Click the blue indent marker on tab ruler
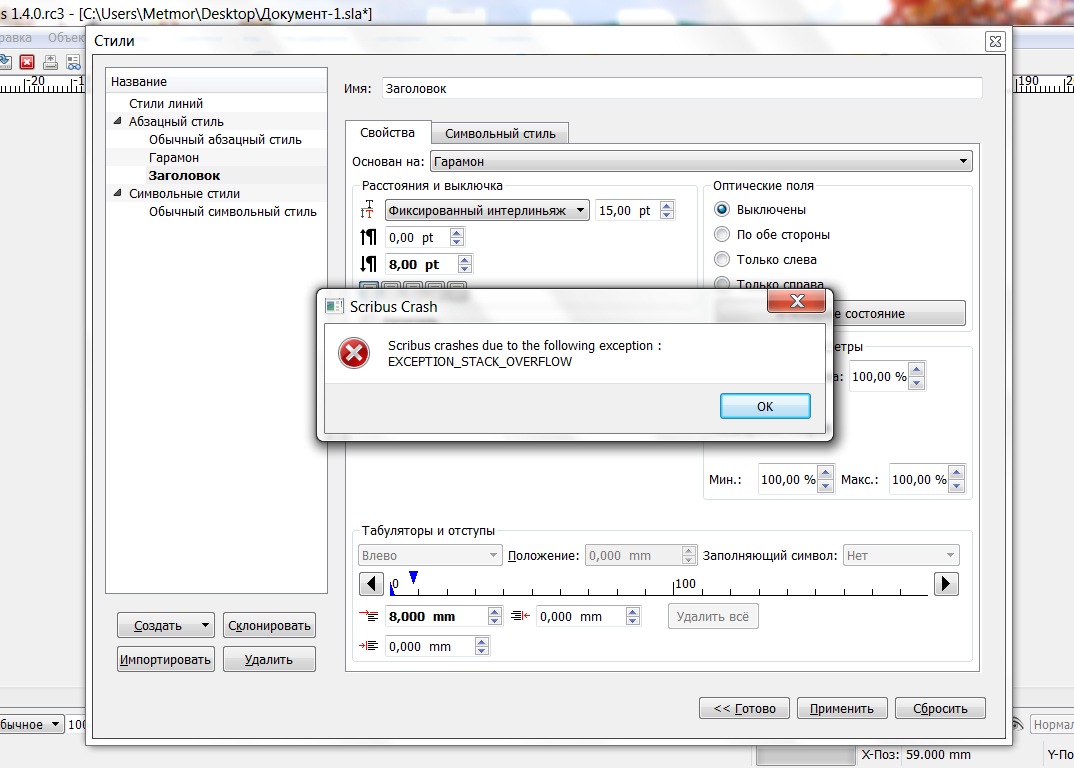 (x=413, y=577)
